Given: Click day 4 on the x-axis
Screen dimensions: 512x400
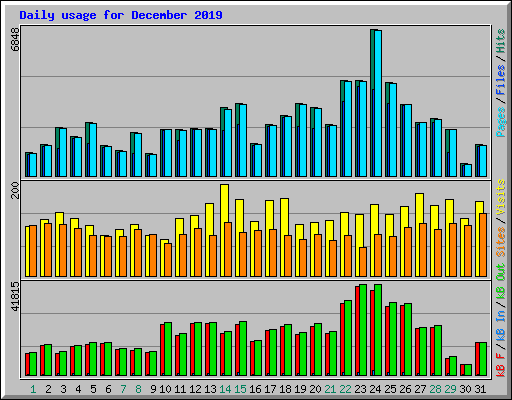Looking at the screenshot, I should 78,389.
